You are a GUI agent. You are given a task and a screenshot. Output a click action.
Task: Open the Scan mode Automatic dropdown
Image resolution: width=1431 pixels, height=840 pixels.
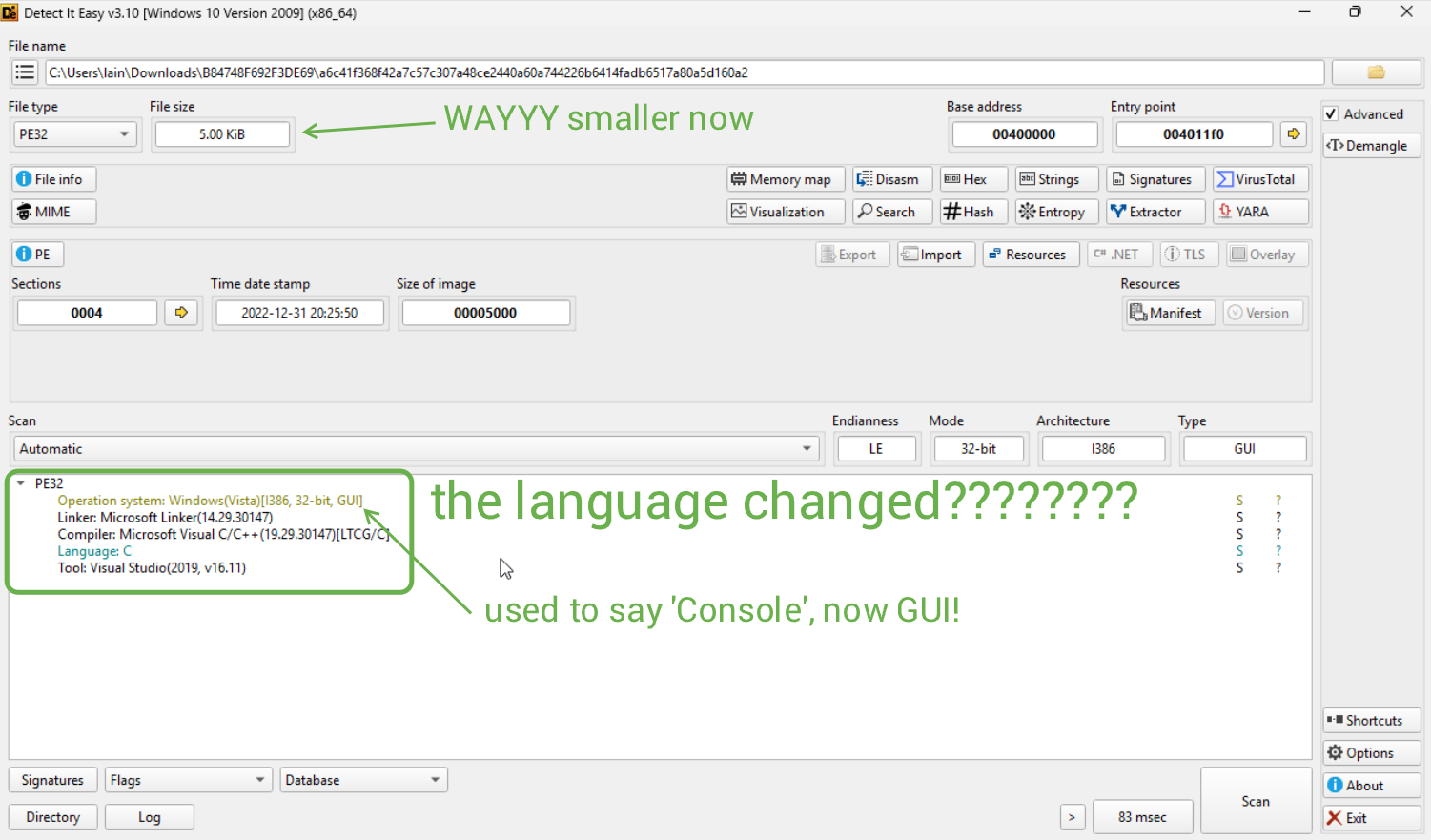pyautogui.click(x=415, y=449)
